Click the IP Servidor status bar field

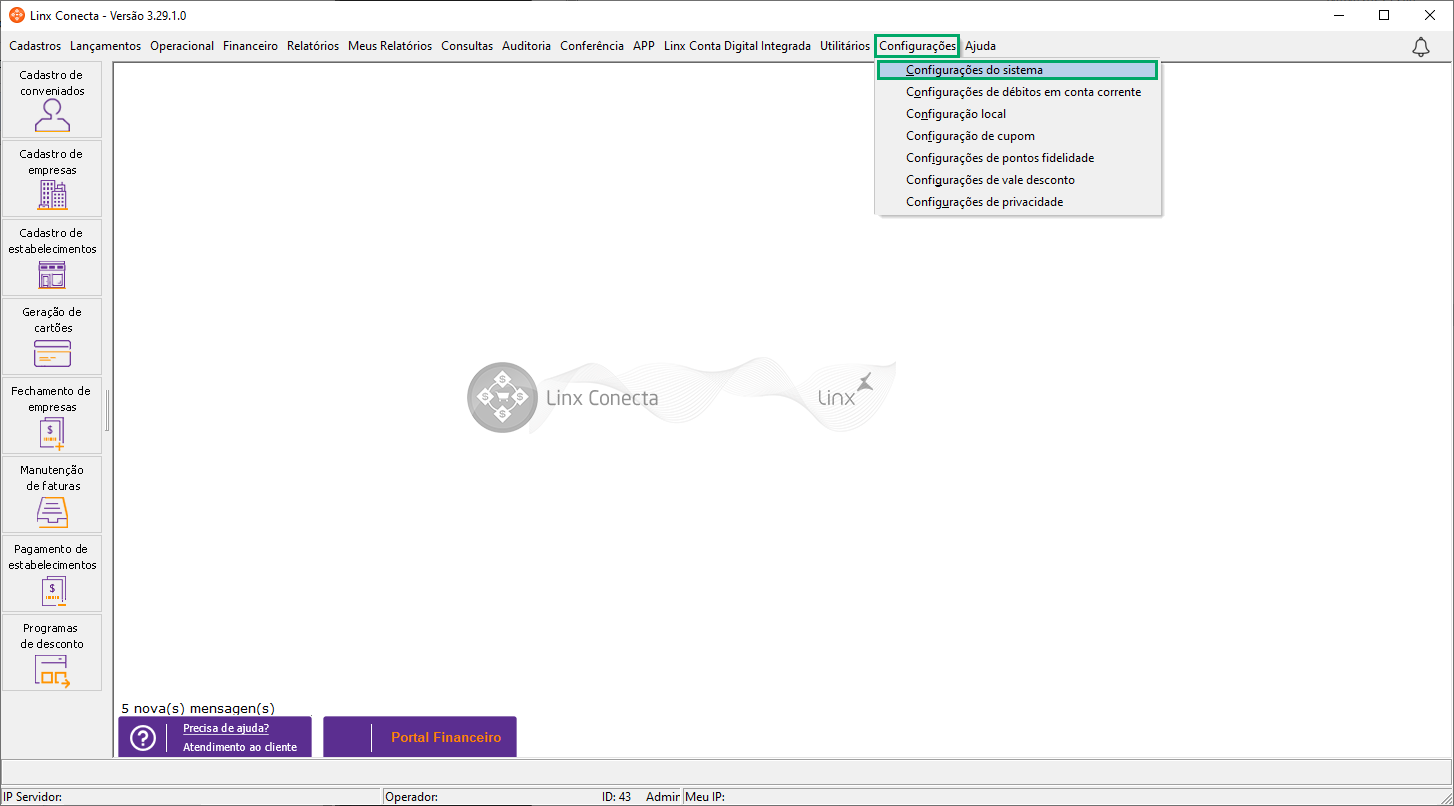pos(191,797)
